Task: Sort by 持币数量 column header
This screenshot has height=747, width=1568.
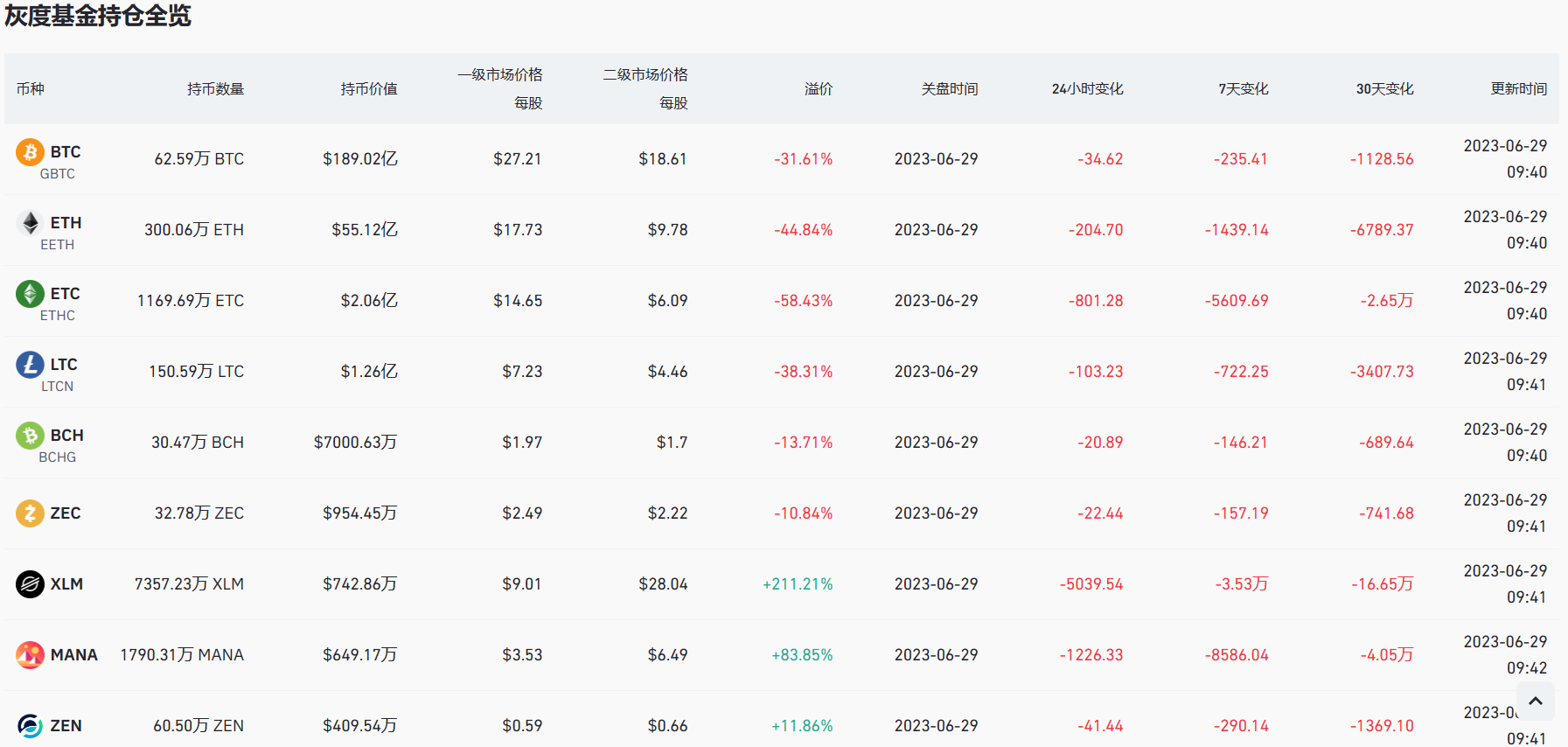Action: click(x=215, y=89)
